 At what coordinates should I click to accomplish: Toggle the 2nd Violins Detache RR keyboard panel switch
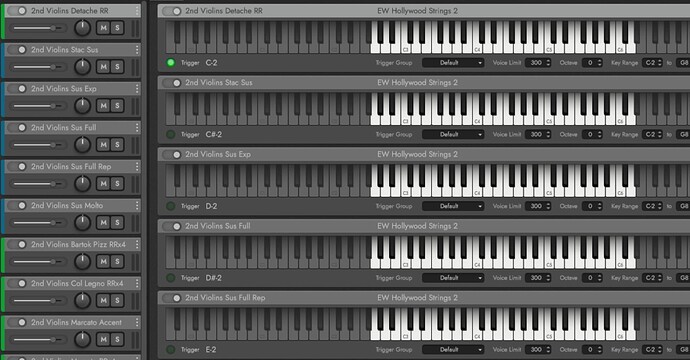[172, 11]
